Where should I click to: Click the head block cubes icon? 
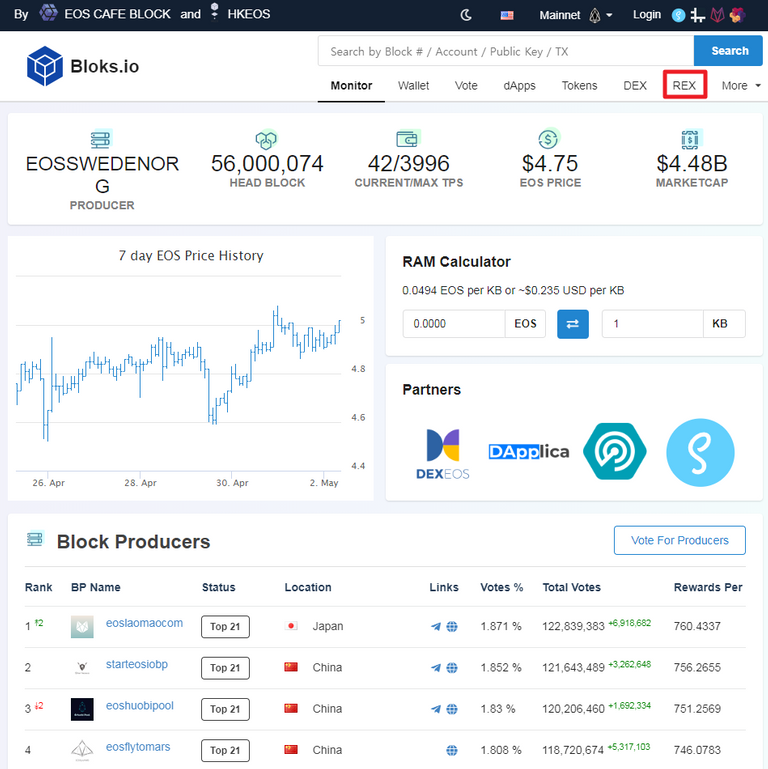tap(266, 139)
